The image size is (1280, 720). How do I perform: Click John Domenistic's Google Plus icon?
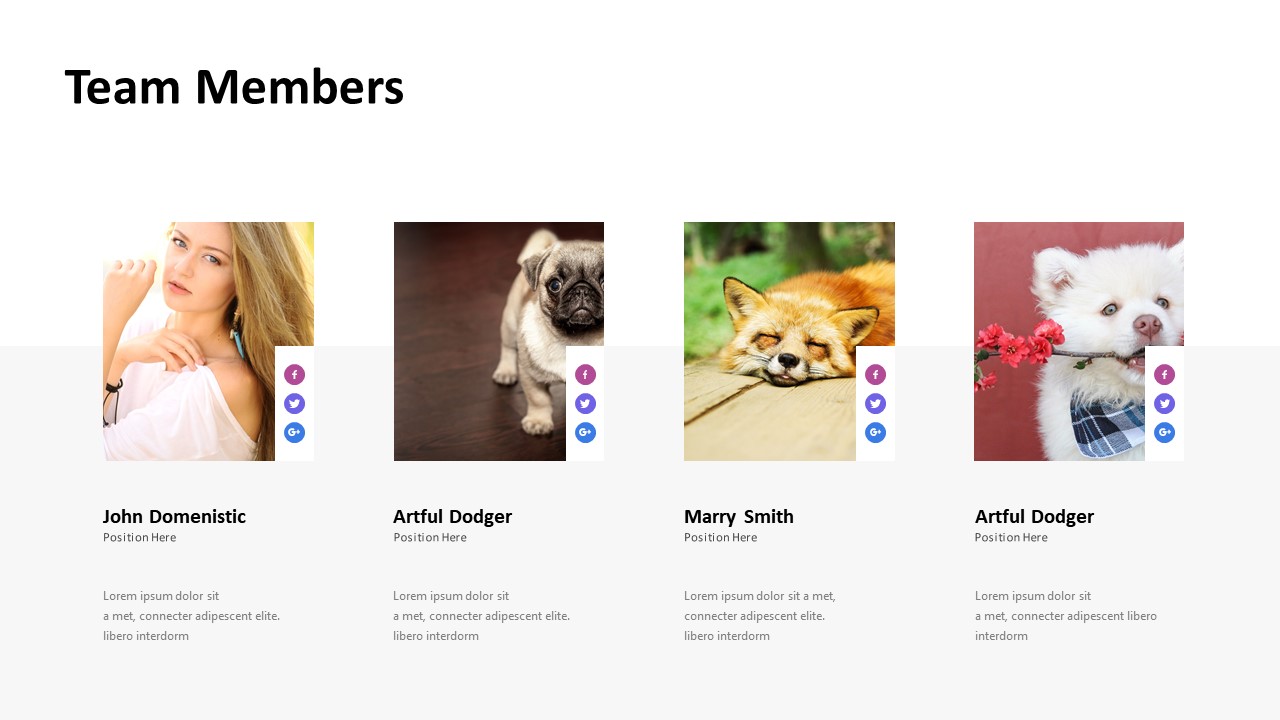pyautogui.click(x=294, y=433)
